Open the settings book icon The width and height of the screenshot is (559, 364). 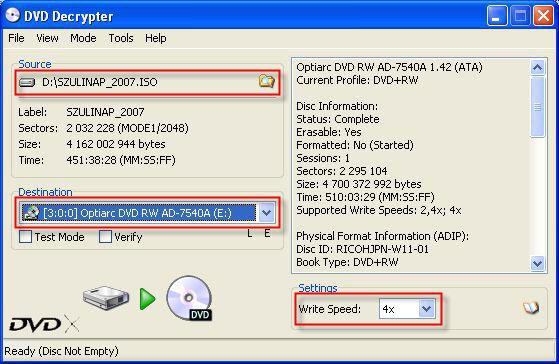coord(531,307)
